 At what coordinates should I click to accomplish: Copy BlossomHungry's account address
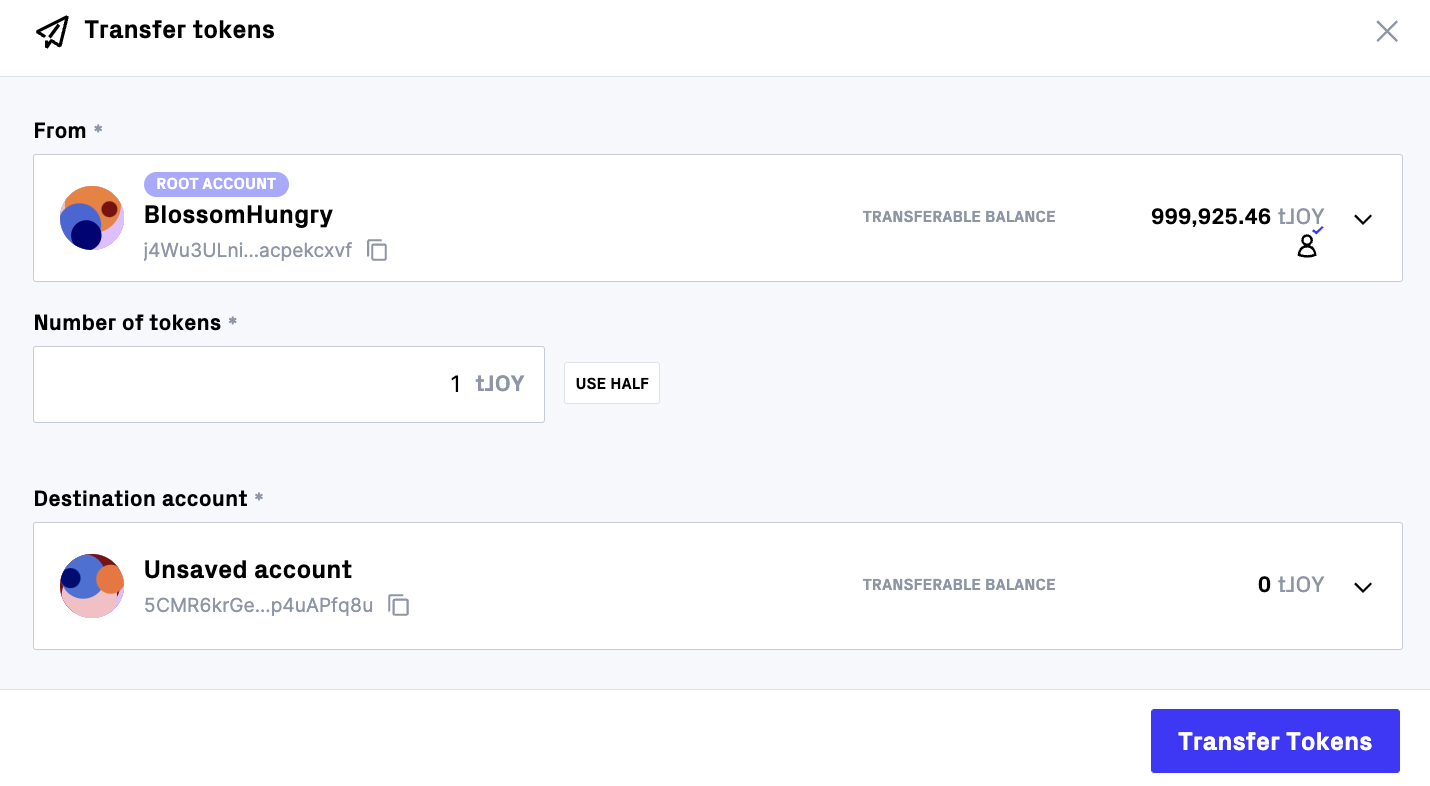point(377,251)
